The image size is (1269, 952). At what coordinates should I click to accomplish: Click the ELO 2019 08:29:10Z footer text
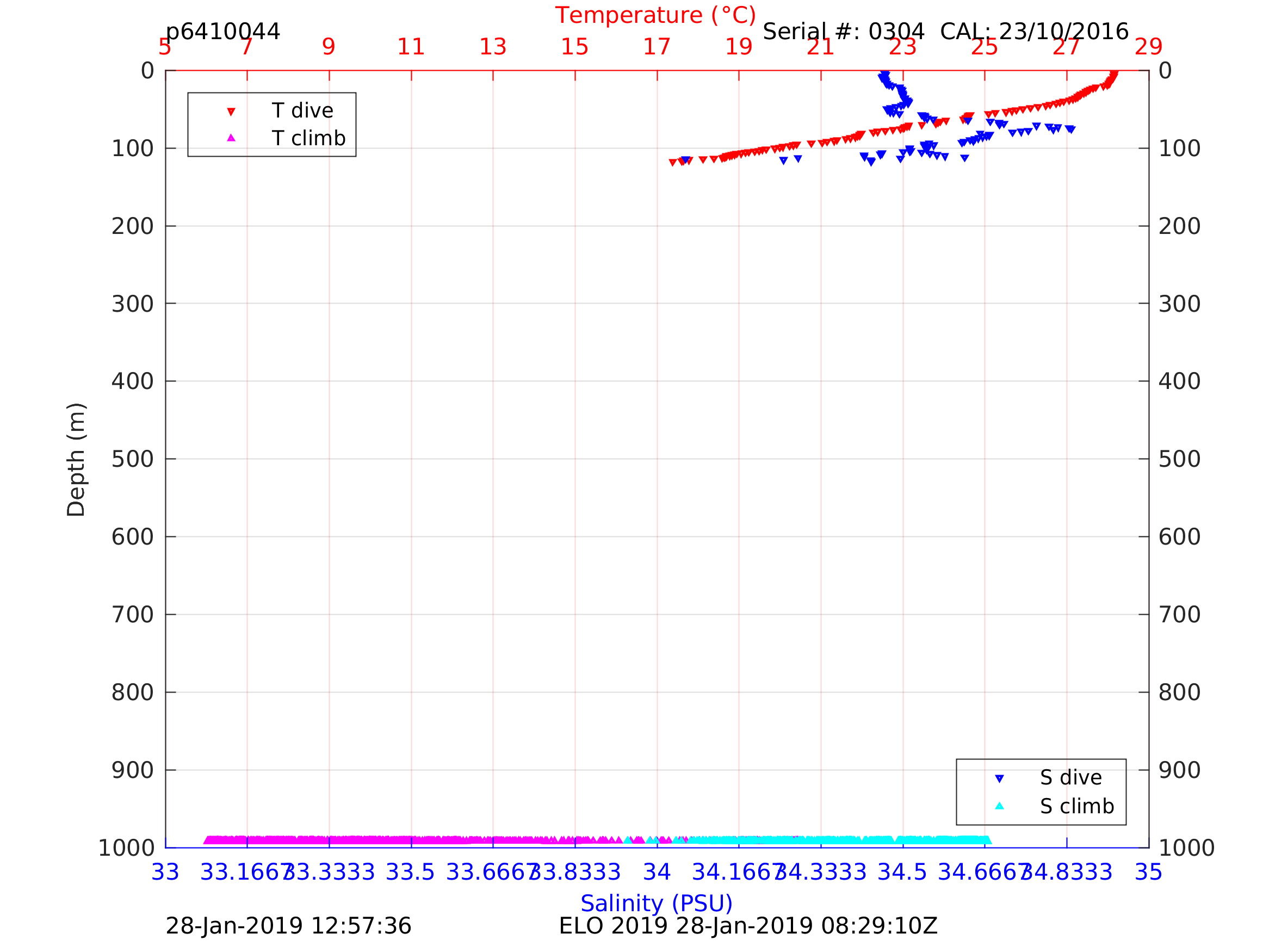(x=747, y=926)
